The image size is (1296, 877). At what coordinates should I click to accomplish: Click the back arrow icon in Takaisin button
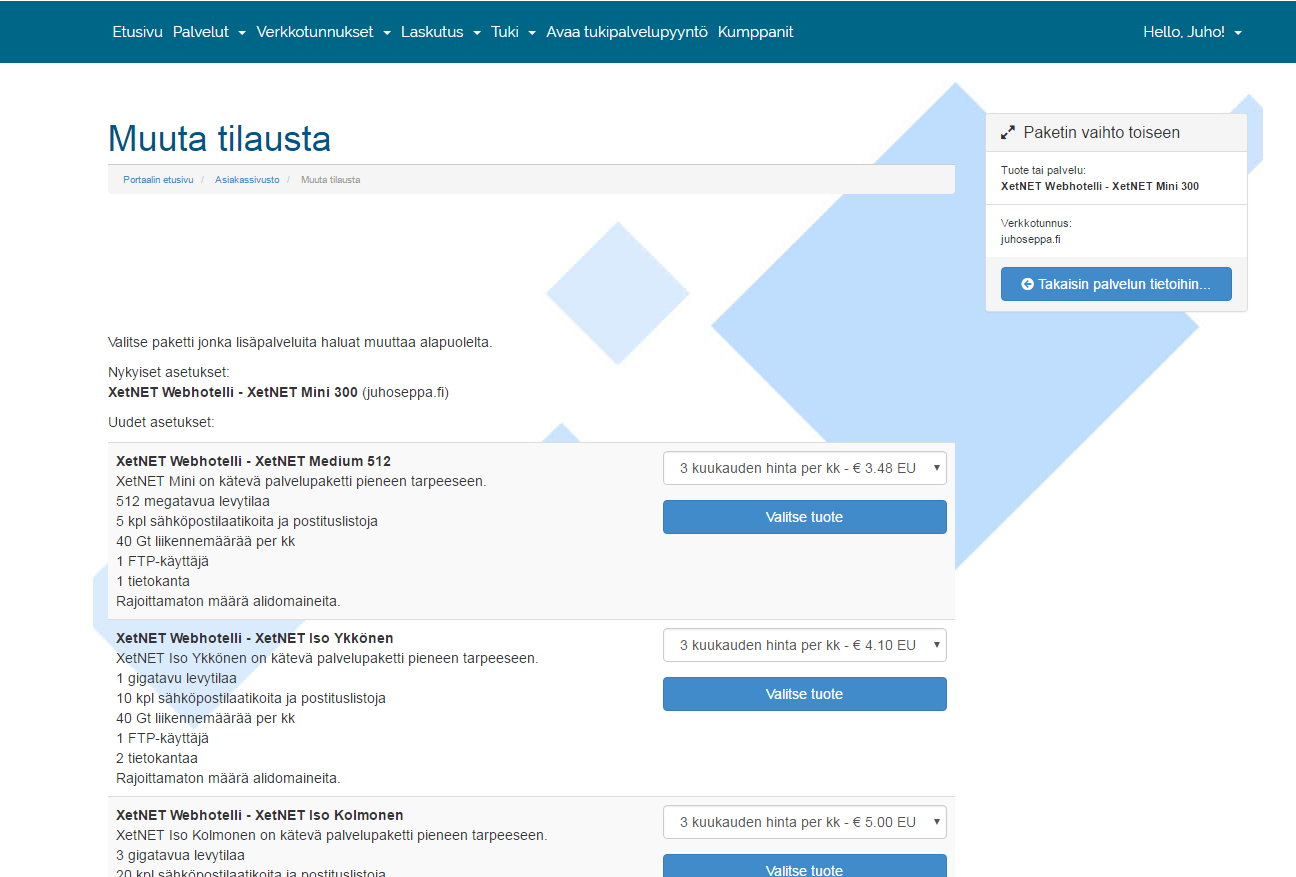pos(1027,284)
